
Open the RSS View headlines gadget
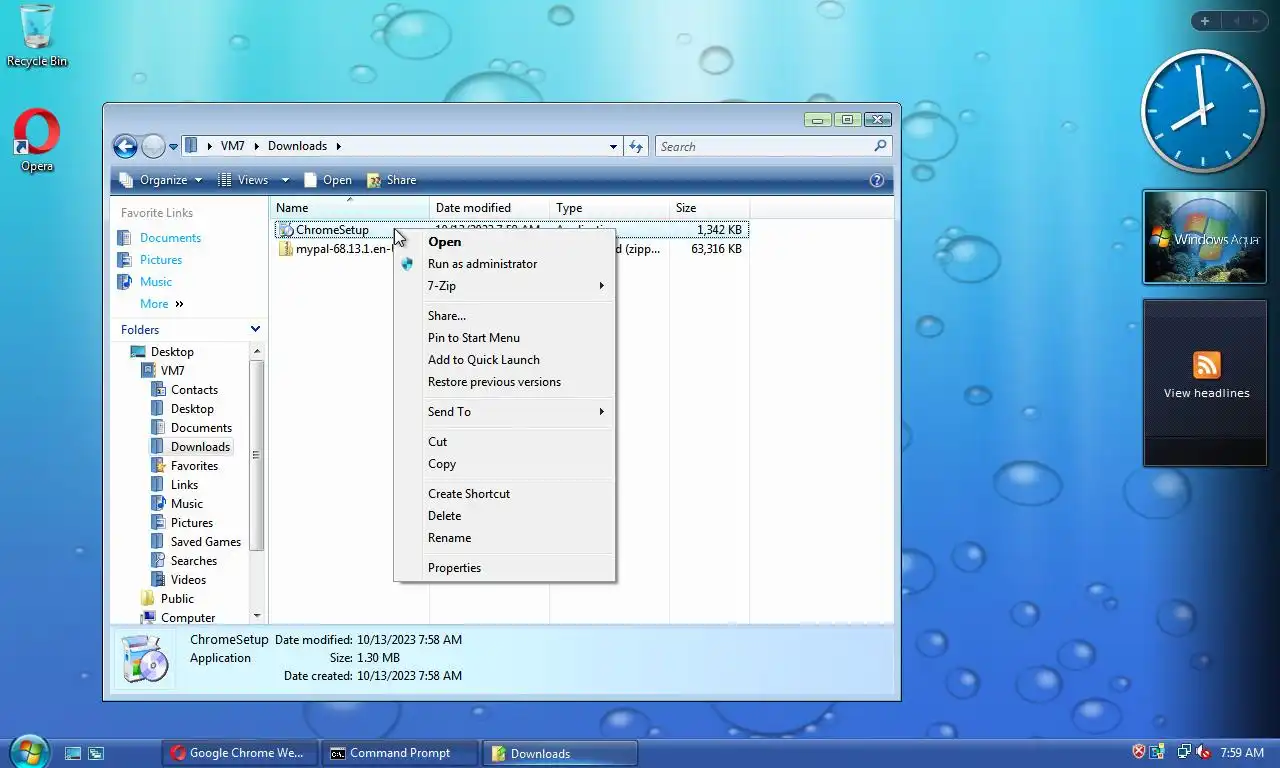pyautogui.click(x=1205, y=382)
